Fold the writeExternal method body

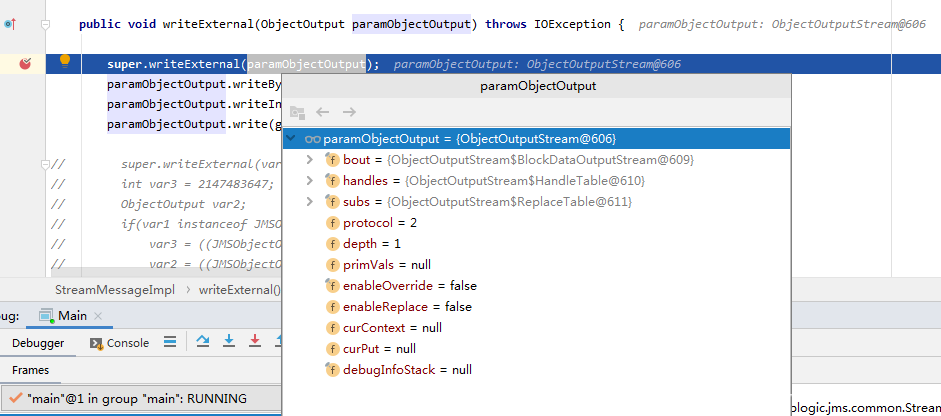tap(45, 23)
